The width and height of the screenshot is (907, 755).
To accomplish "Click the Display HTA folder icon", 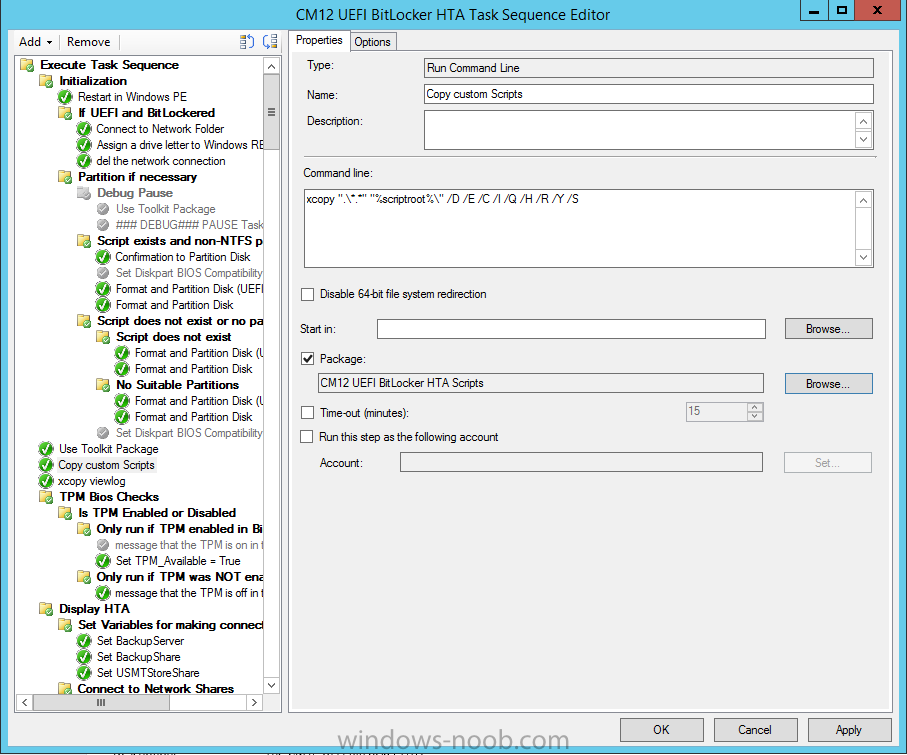I will click(x=46, y=609).
